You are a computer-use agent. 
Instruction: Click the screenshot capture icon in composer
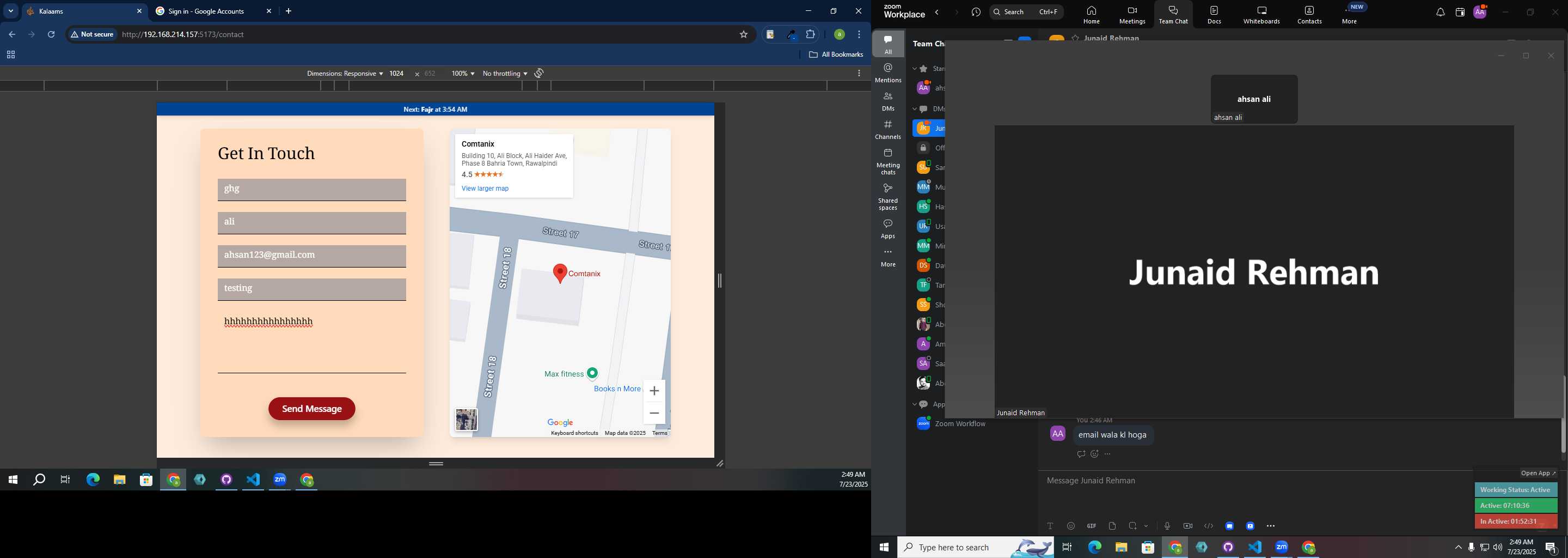(1133, 526)
